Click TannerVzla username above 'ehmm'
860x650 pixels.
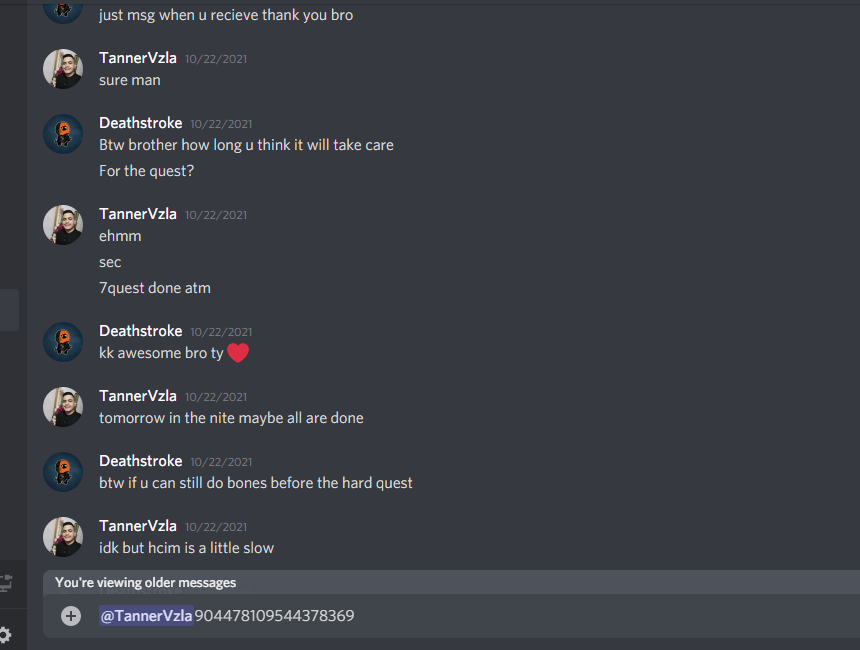(138, 214)
